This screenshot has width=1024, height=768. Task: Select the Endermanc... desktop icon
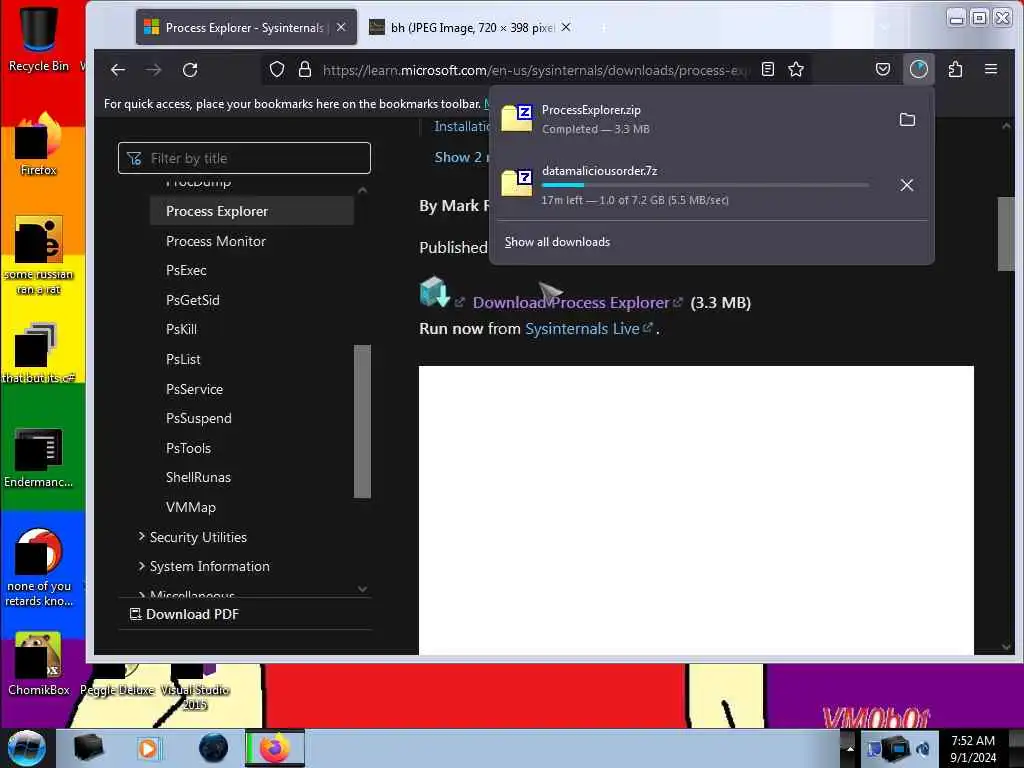pyautogui.click(x=39, y=458)
